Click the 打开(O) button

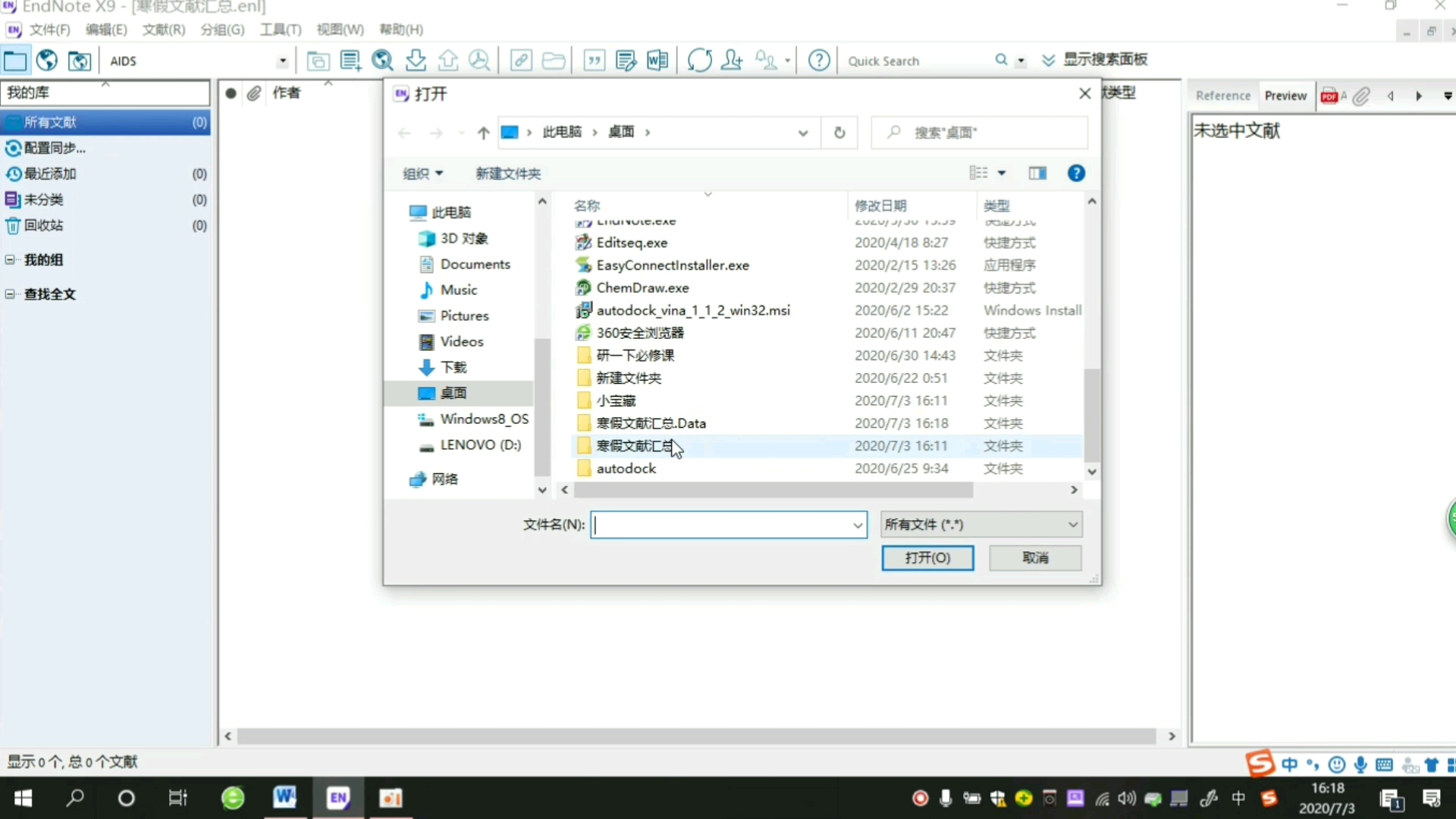click(927, 558)
